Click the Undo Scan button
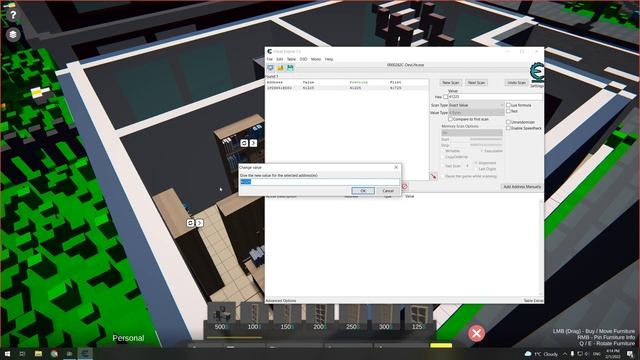The image size is (640, 360). [517, 82]
